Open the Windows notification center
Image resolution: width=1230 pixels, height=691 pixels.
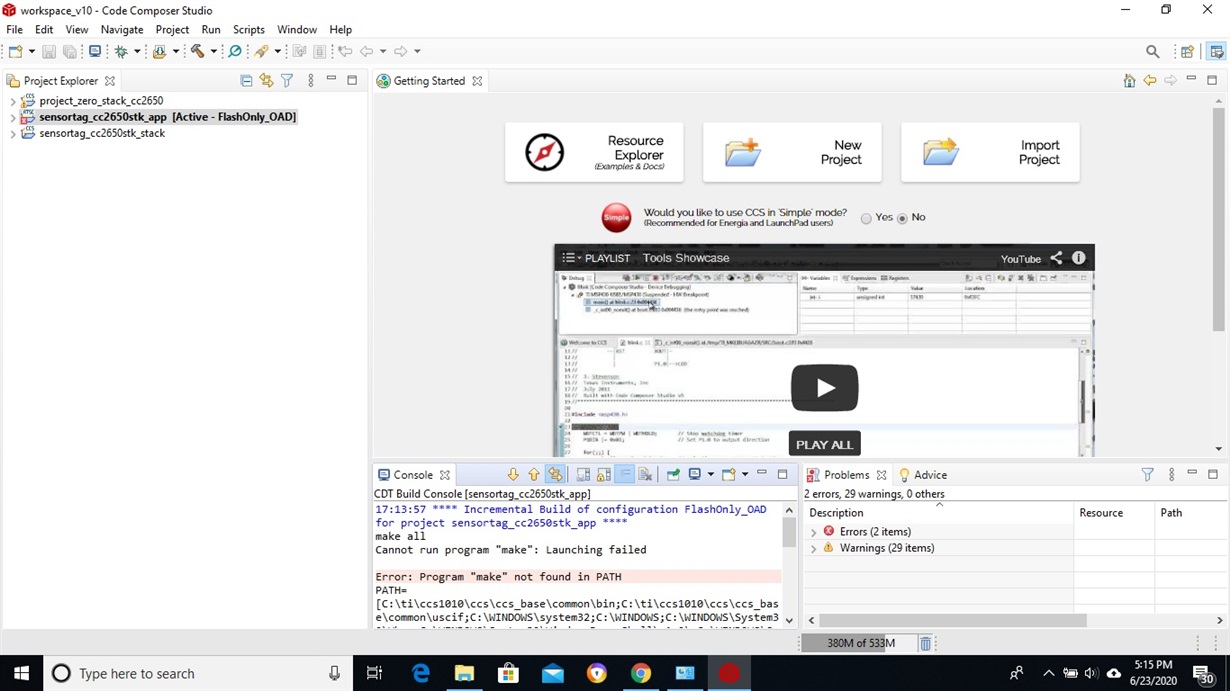tap(1203, 674)
